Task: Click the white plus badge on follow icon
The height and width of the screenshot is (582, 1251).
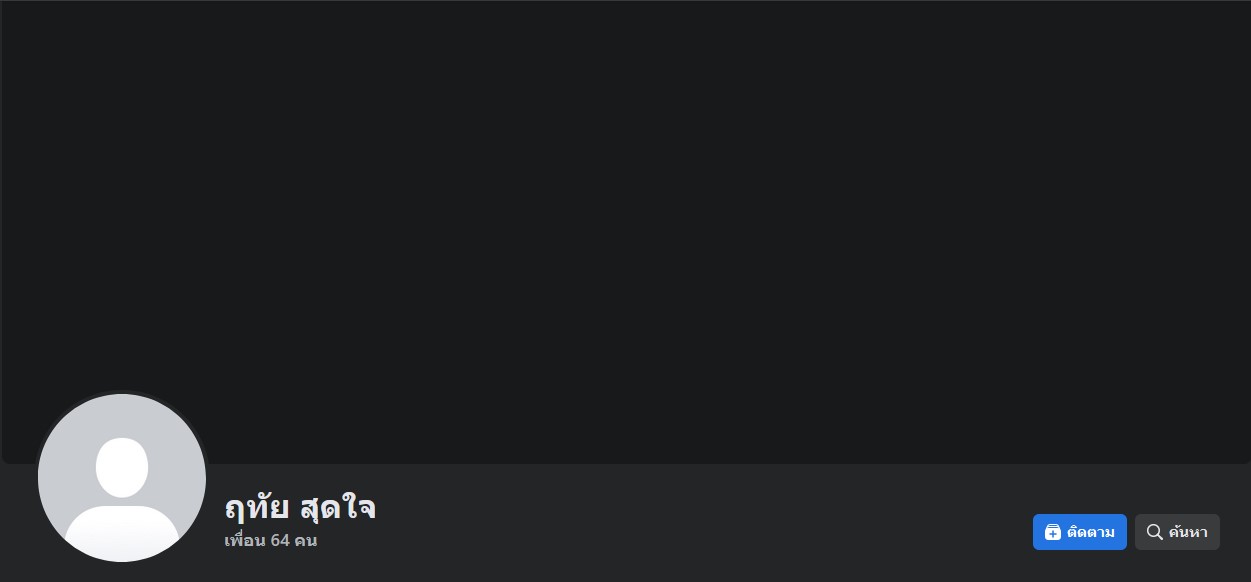Action: [x=1053, y=535]
